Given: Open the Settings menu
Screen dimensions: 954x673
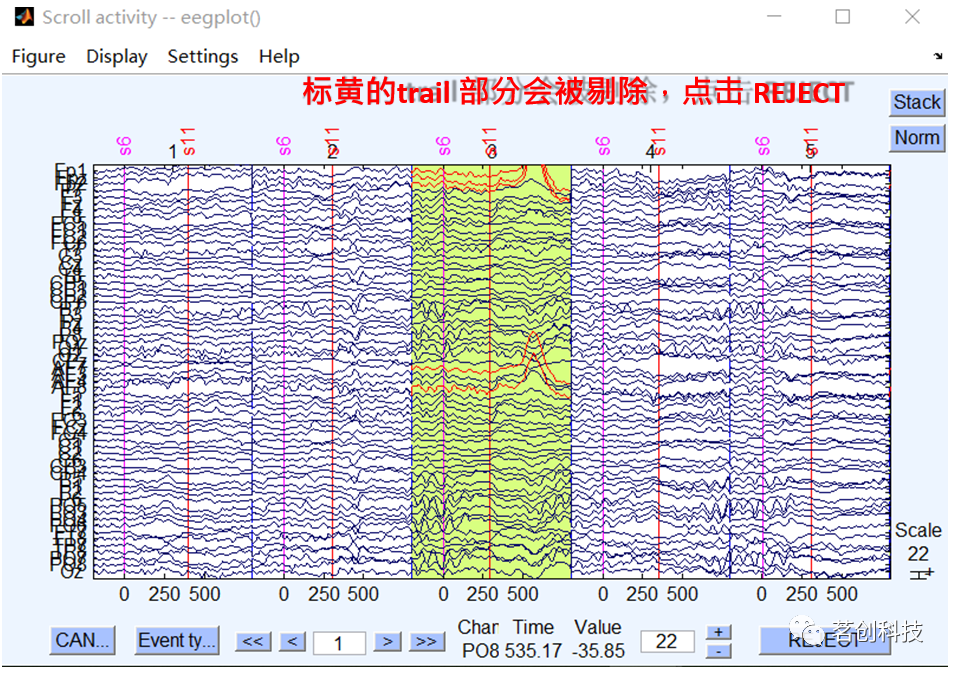Looking at the screenshot, I should (202, 56).
